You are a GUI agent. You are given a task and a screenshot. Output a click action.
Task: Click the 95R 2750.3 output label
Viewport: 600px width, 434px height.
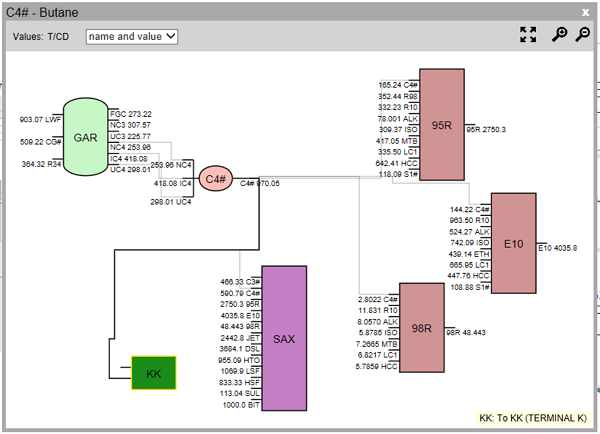(x=486, y=130)
